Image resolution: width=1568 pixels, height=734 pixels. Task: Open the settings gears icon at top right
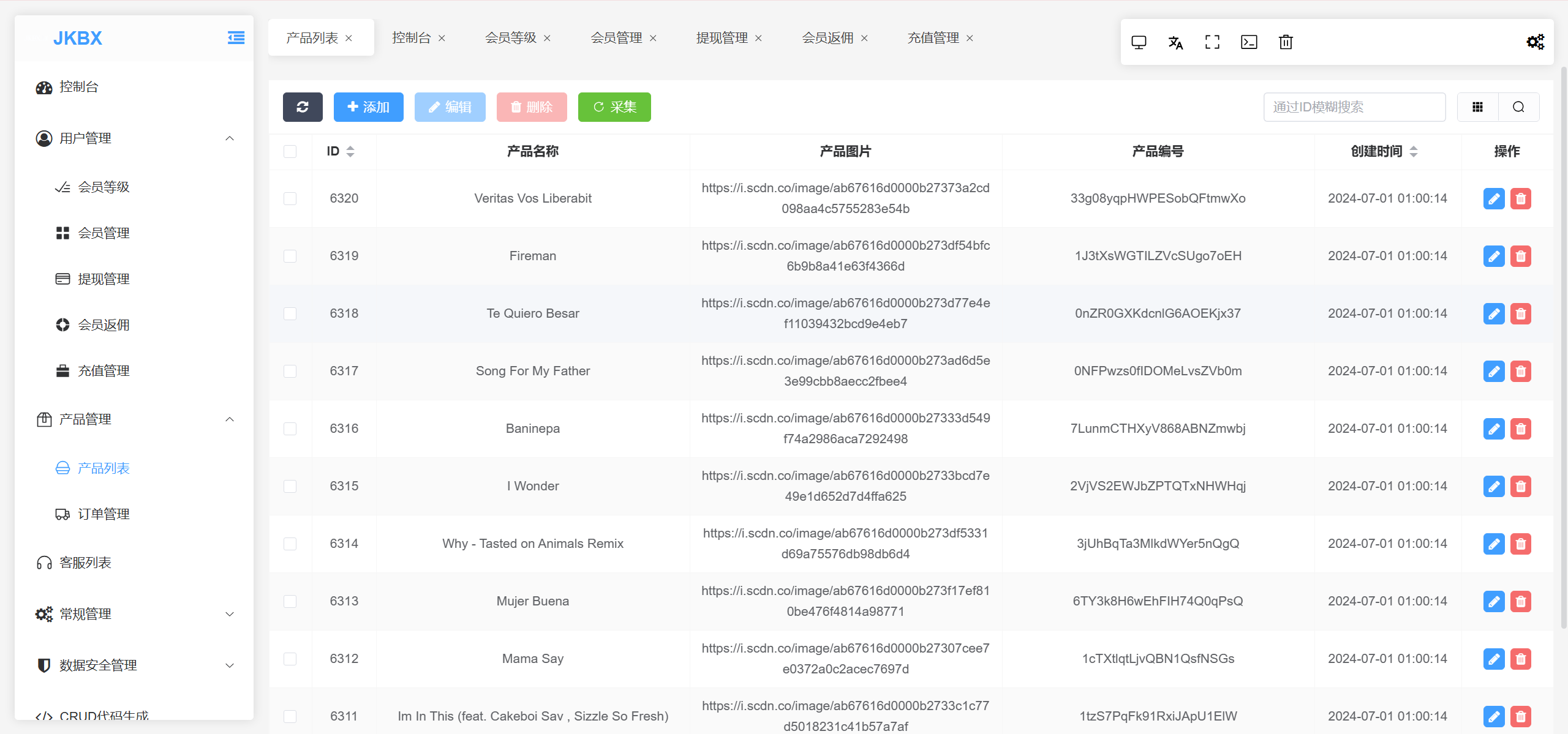click(1535, 42)
